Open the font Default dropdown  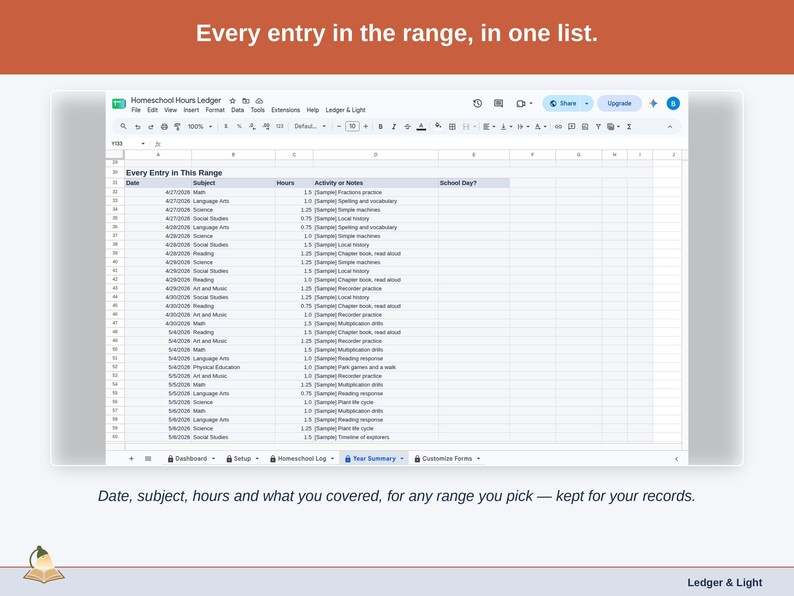click(x=310, y=127)
